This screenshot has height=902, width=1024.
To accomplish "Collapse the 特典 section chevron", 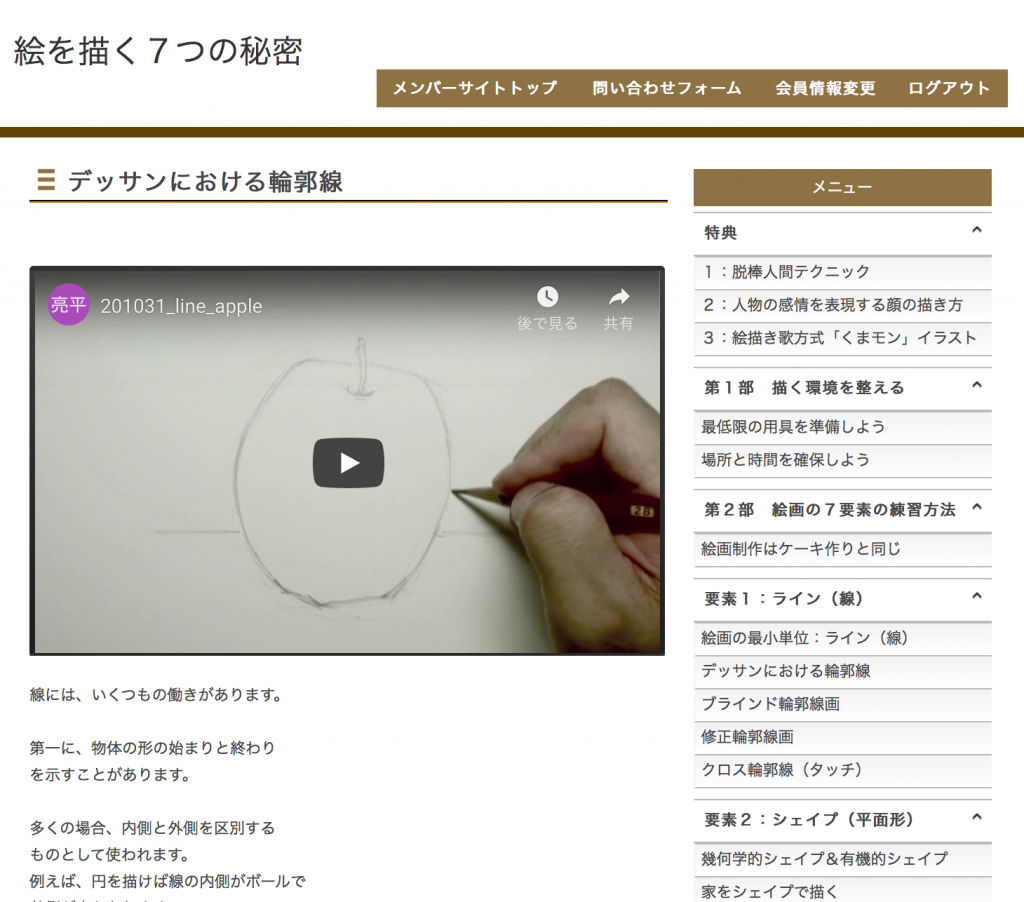I will pos(977,230).
